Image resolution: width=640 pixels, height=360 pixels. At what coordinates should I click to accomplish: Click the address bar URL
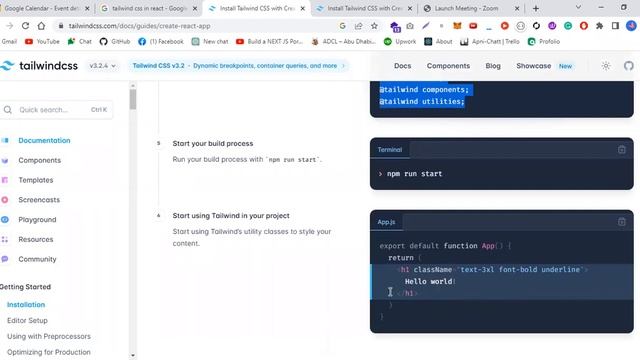coord(140,26)
